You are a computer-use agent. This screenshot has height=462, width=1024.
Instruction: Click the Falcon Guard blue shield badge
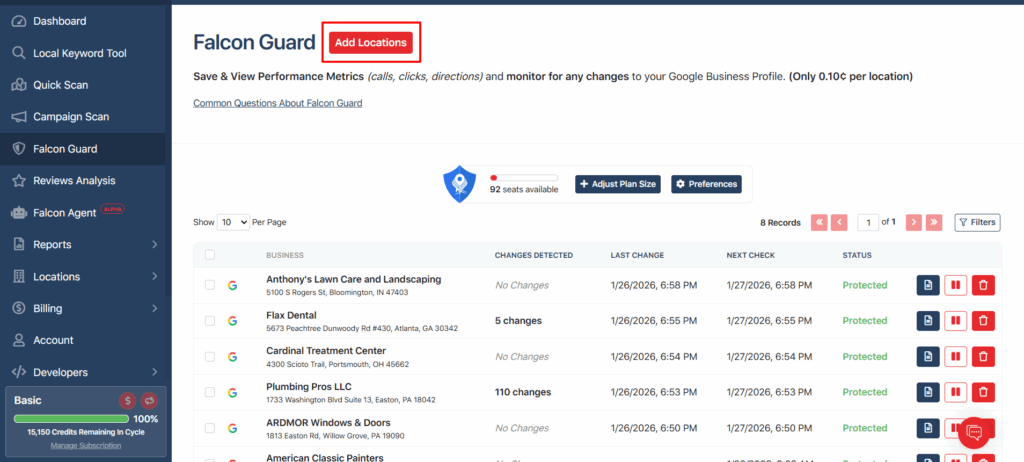click(x=459, y=184)
